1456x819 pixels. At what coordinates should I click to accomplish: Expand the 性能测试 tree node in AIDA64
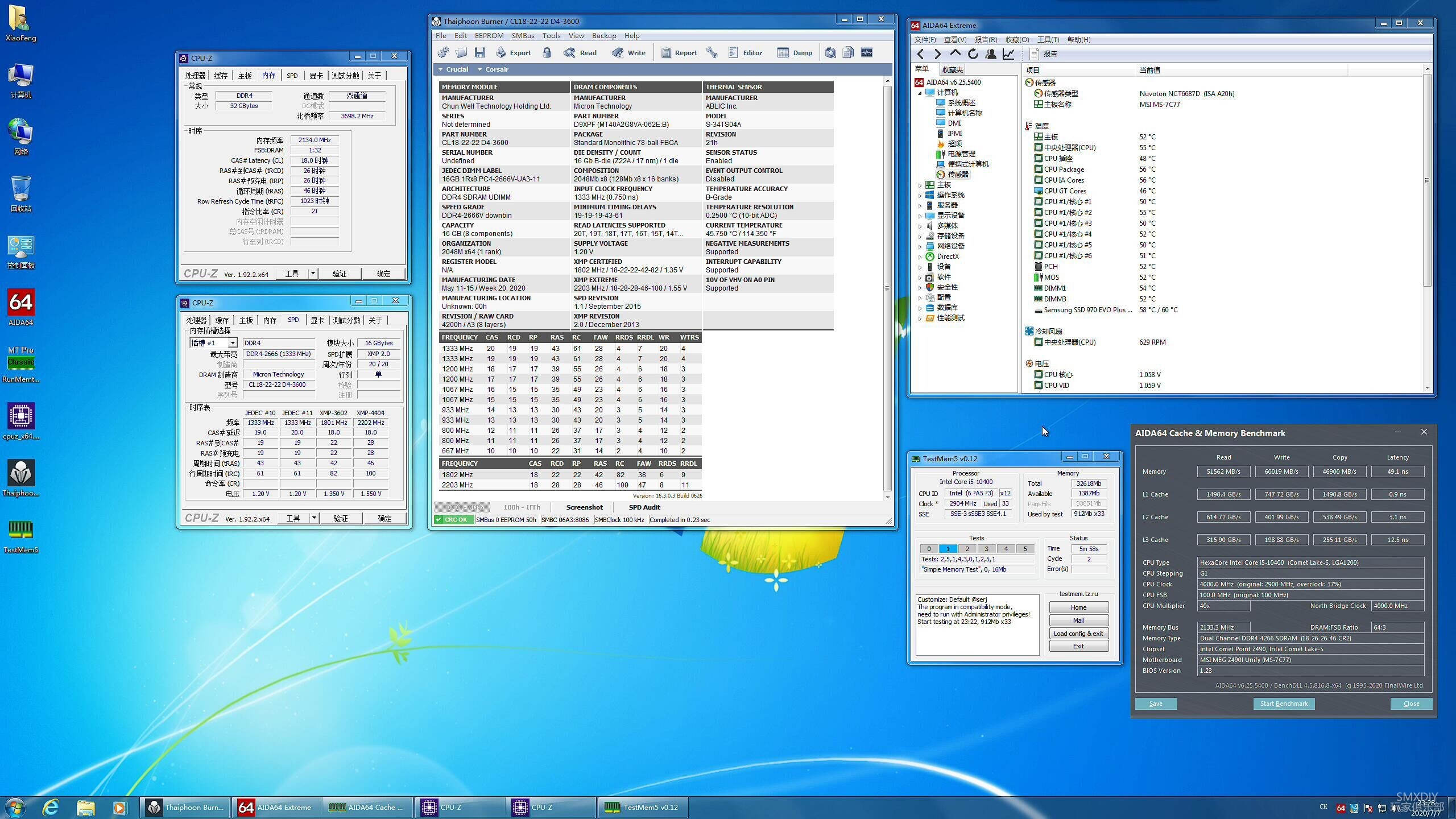pos(920,318)
